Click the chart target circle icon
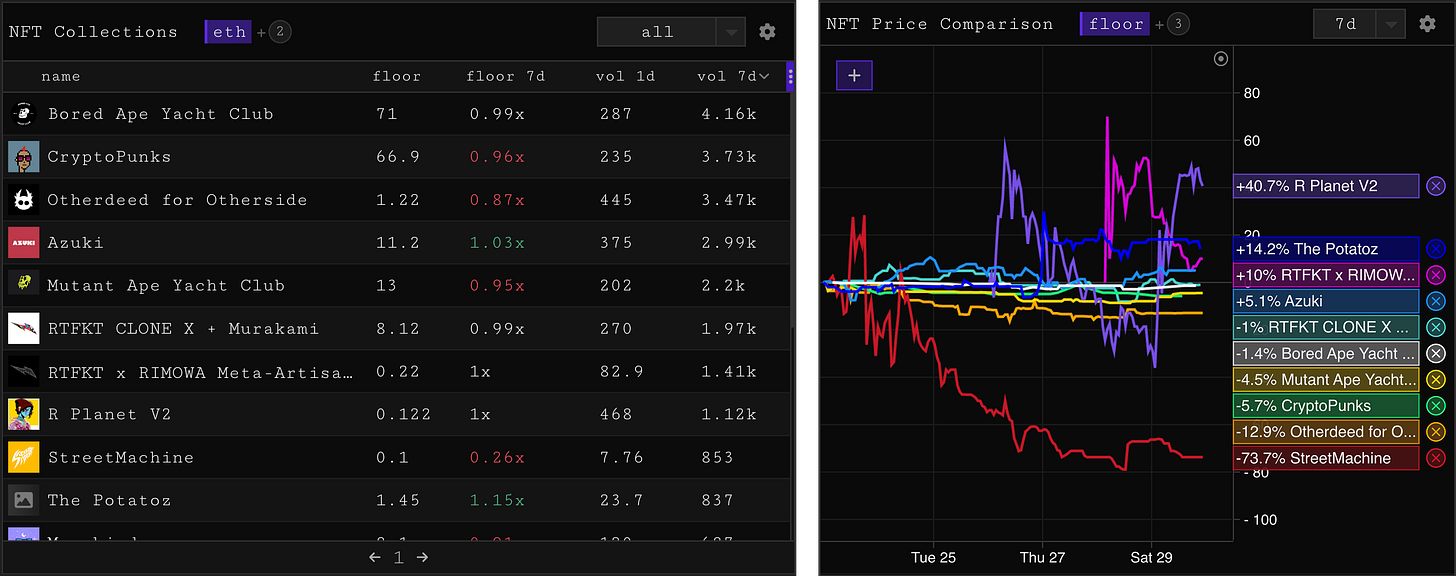Image resolution: width=1456 pixels, height=576 pixels. [x=1220, y=59]
